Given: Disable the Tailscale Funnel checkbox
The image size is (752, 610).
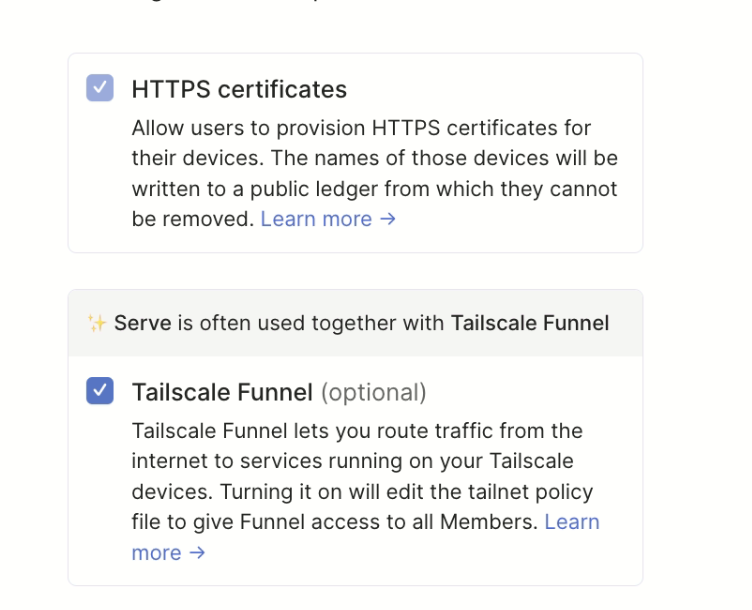Looking at the screenshot, I should [100, 391].
